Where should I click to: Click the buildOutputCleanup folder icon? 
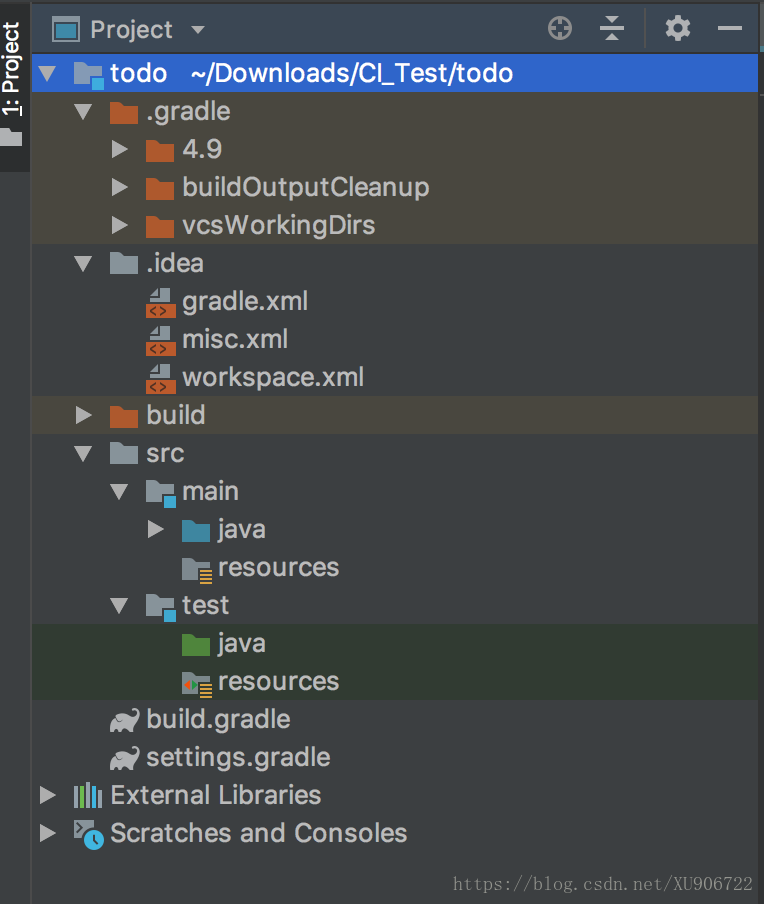tap(160, 189)
